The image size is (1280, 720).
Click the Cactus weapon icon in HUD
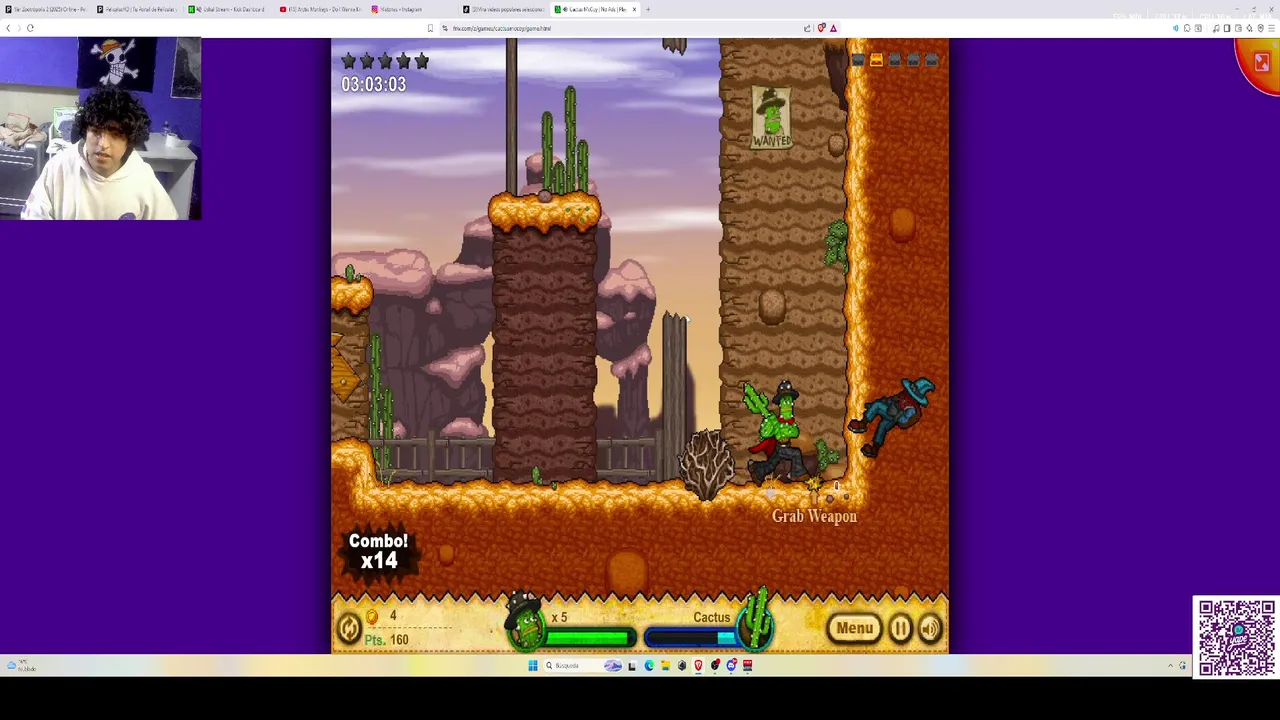(x=757, y=620)
